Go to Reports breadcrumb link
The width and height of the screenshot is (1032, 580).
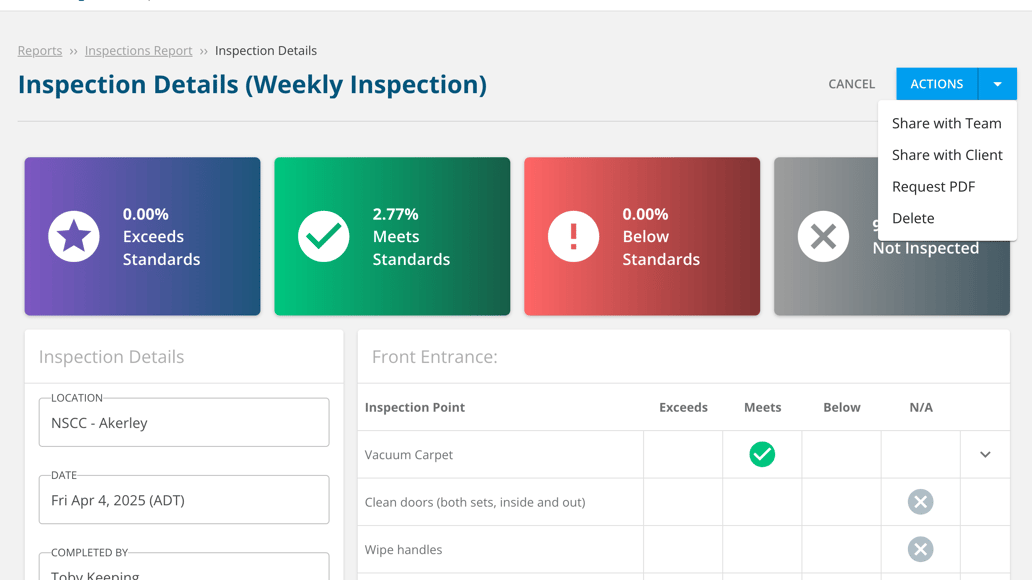pyautogui.click(x=40, y=51)
